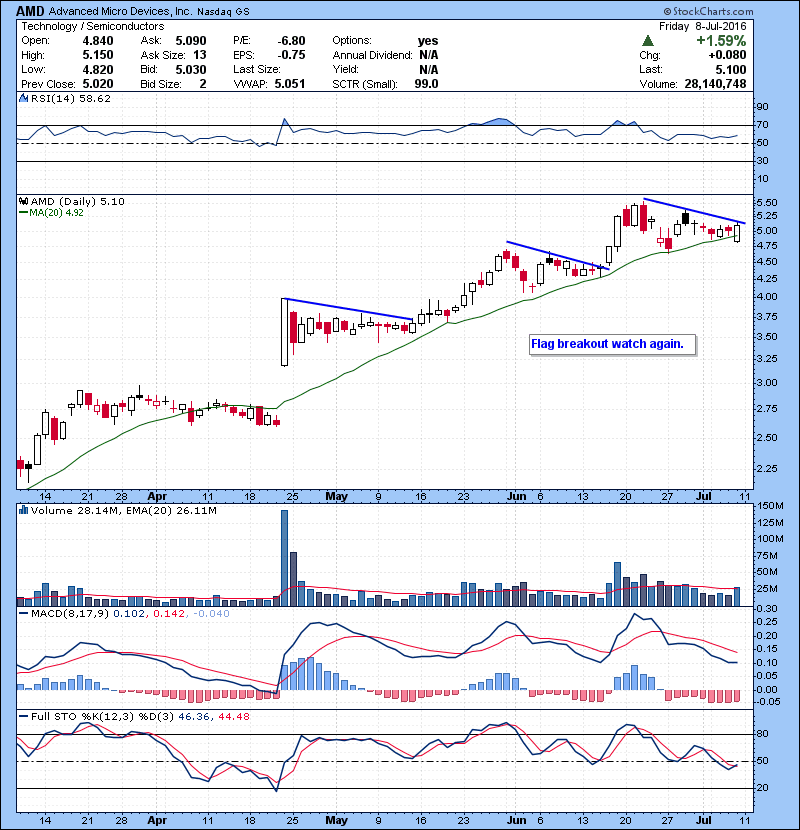Click the '5.50' price axis label

coord(767,203)
